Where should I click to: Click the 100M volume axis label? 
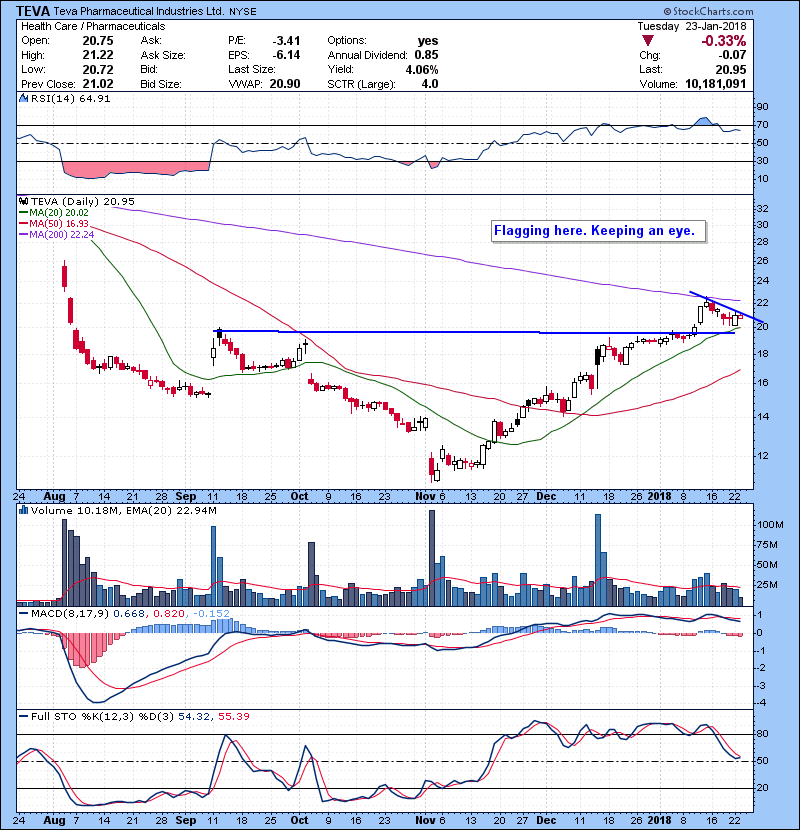[770, 525]
